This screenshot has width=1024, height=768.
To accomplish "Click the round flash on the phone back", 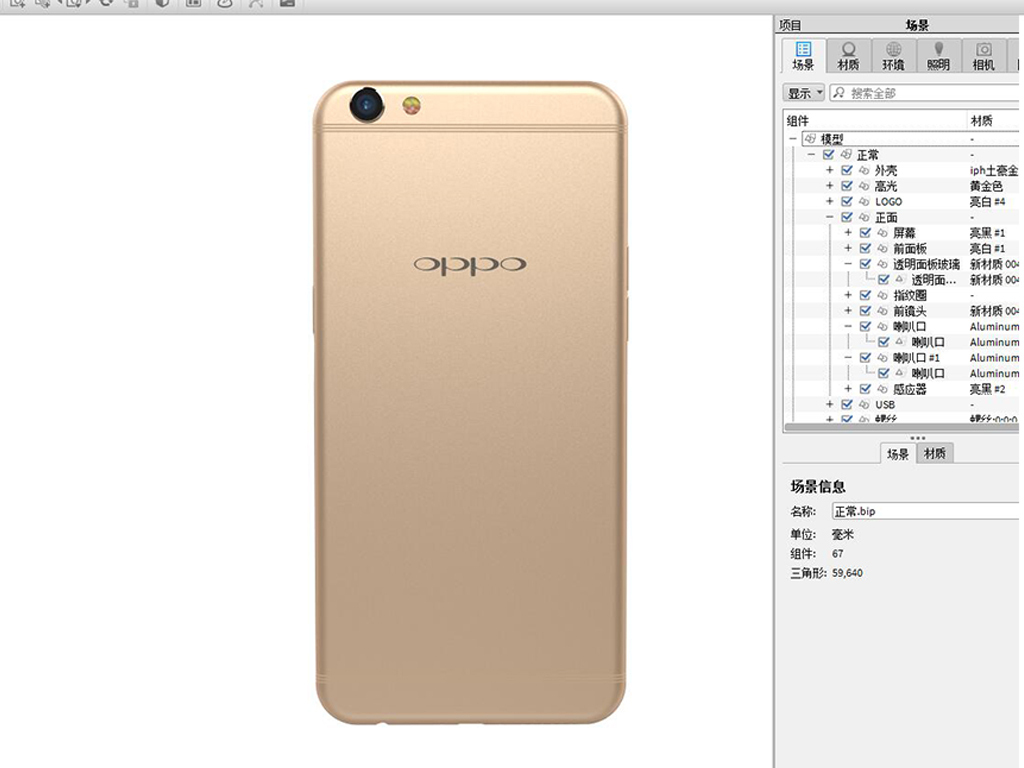I will tap(411, 105).
